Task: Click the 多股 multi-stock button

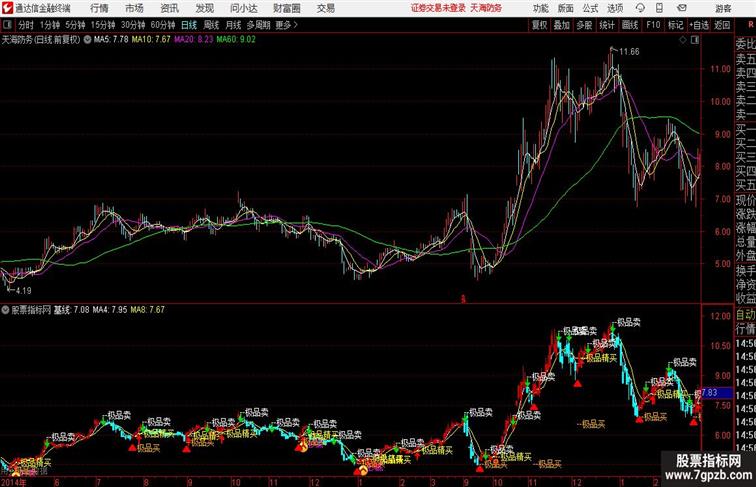Action: (584, 25)
